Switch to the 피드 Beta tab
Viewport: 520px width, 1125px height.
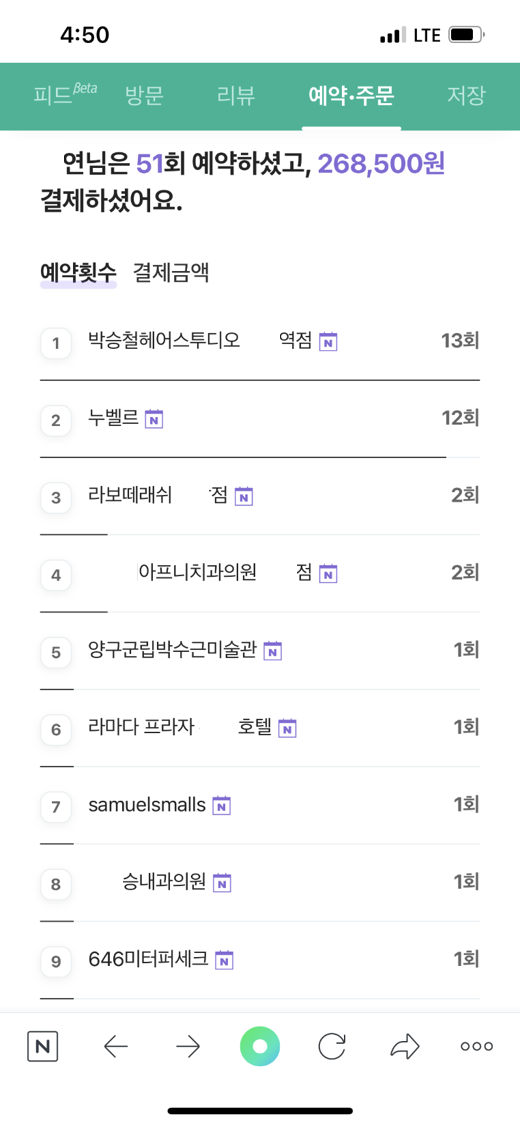pos(65,95)
